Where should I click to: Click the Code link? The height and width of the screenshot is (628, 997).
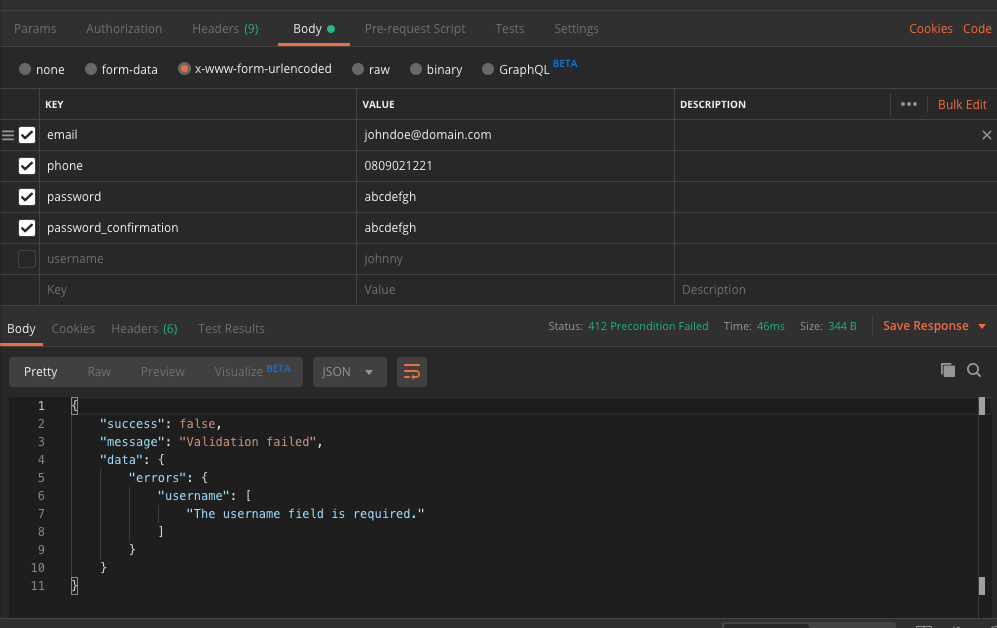[x=977, y=29]
